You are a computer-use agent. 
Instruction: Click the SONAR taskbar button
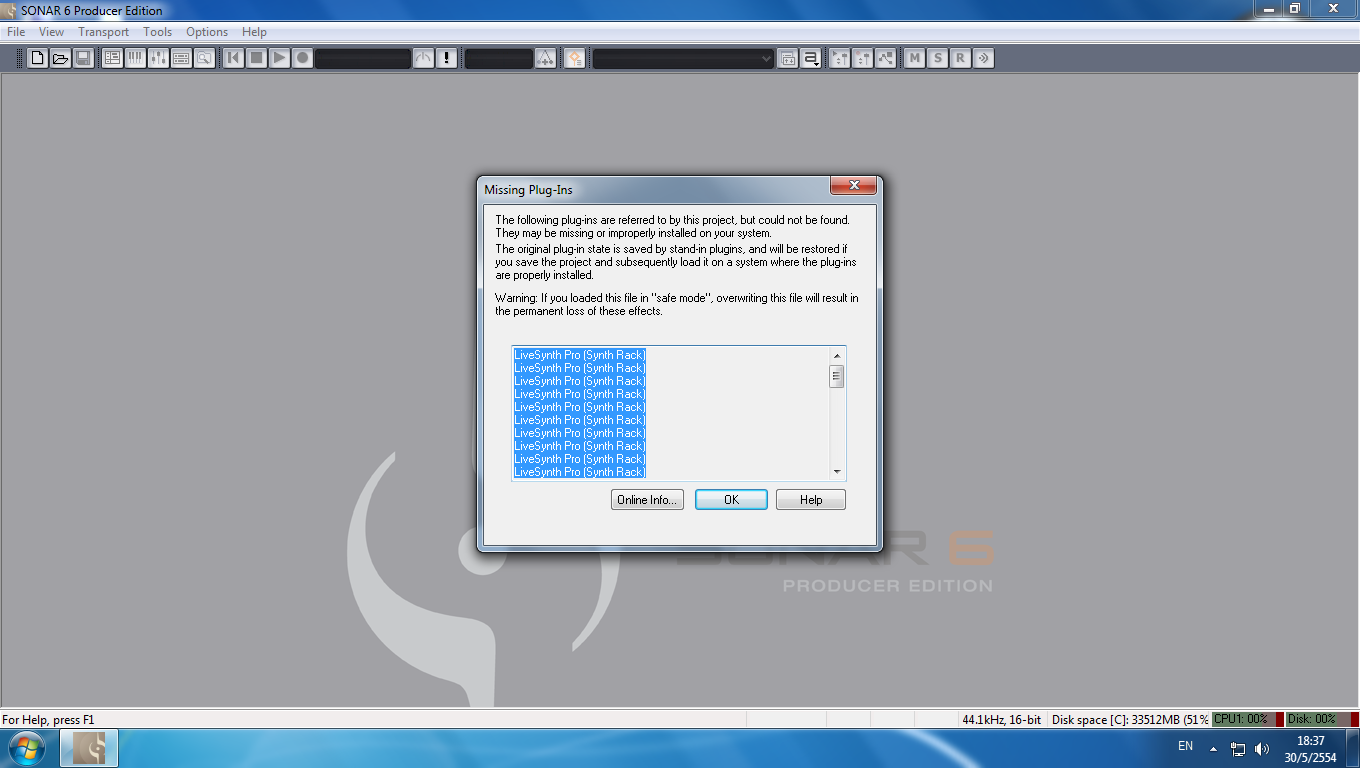(x=89, y=748)
